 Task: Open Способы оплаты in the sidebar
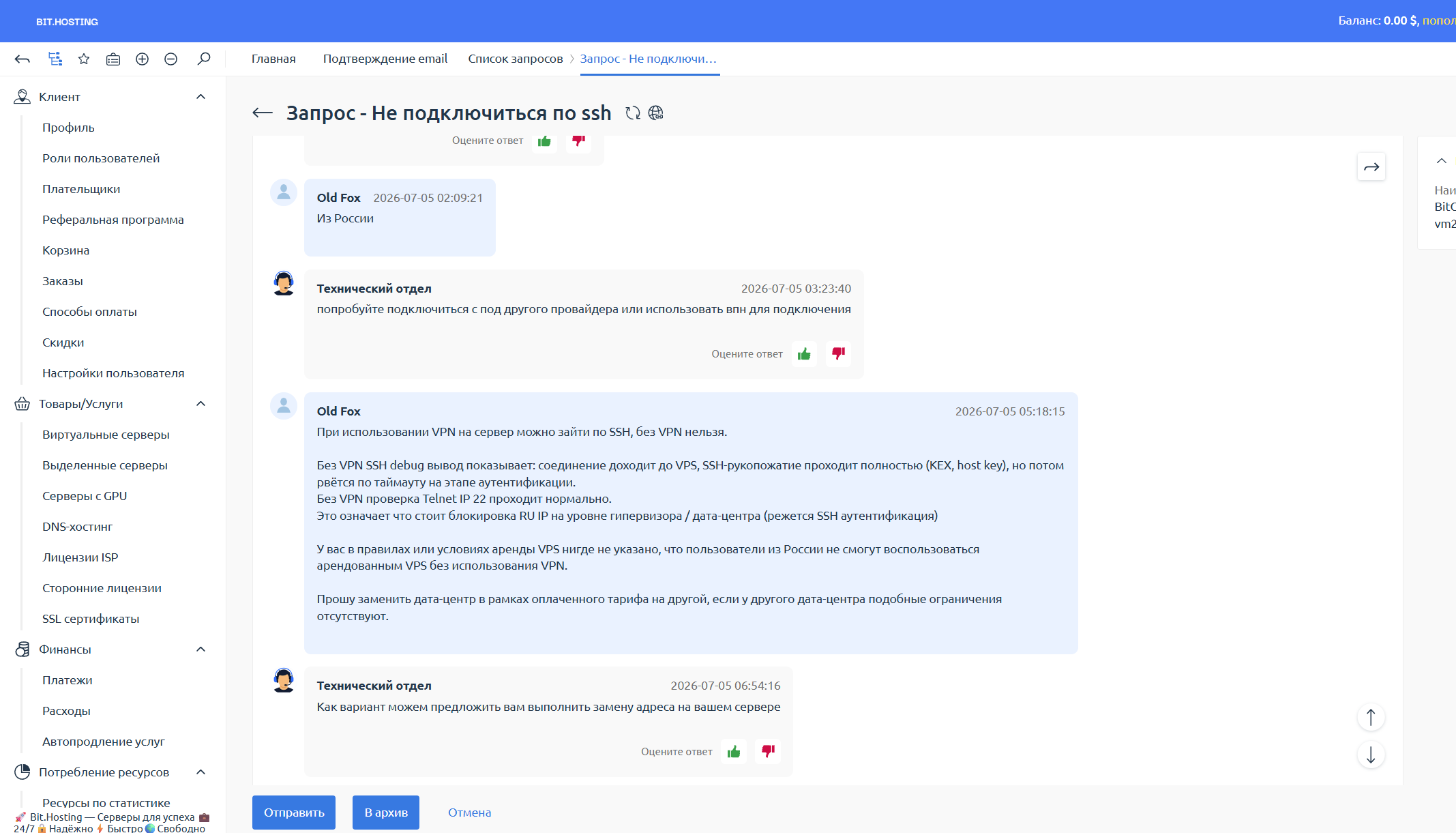(x=89, y=312)
